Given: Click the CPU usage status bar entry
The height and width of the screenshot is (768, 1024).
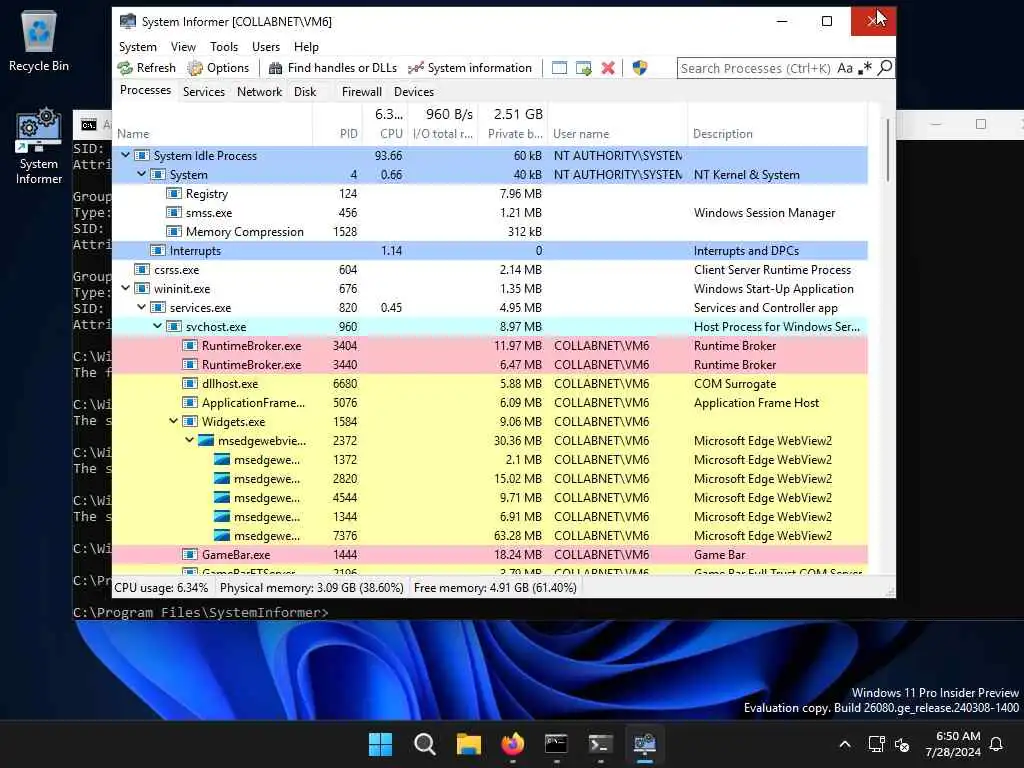Looking at the screenshot, I should 161,588.
